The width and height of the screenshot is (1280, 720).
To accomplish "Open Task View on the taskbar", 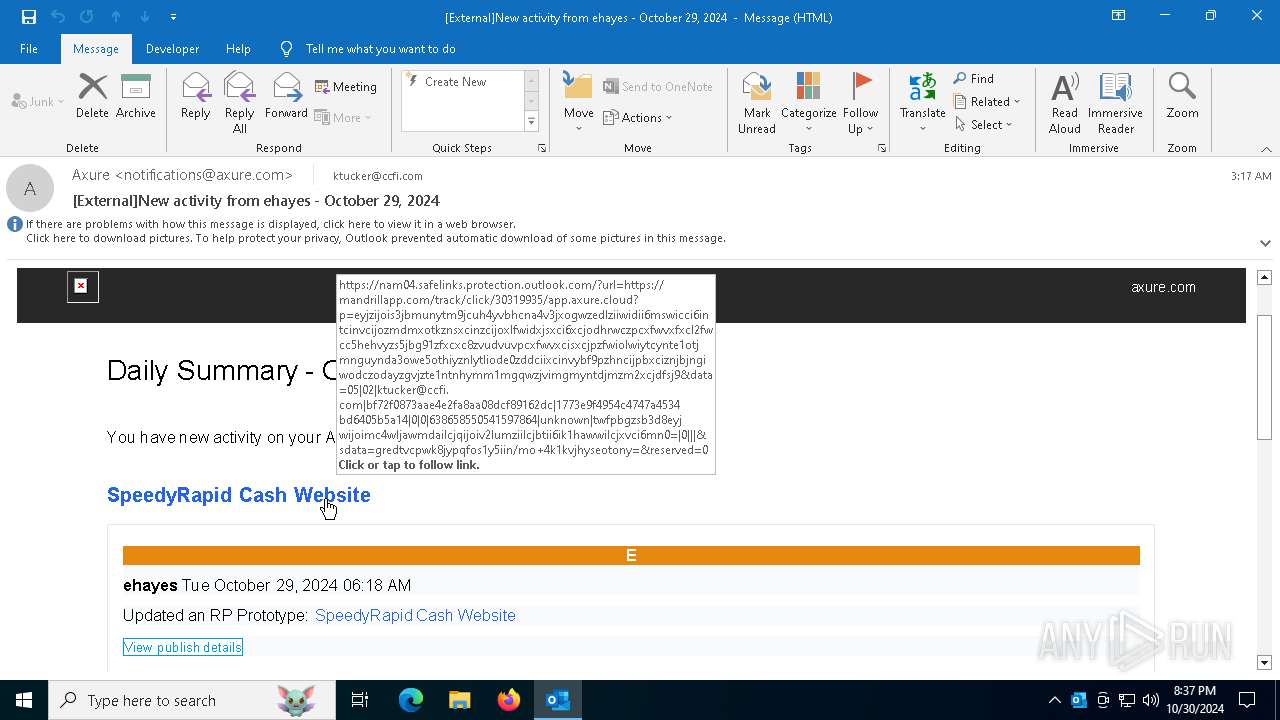I will (360, 700).
